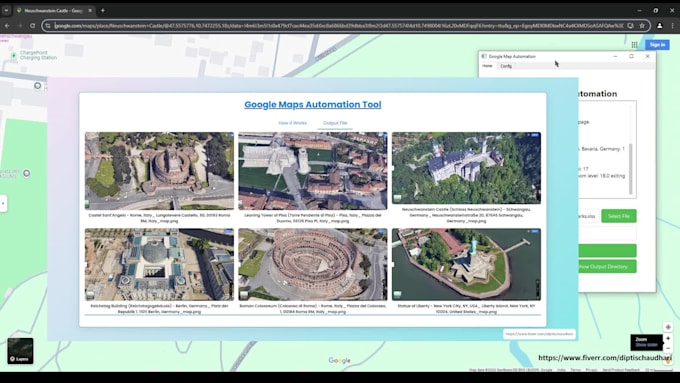Open the Chrome three-dot menu
The image size is (680, 383).
[673, 26]
